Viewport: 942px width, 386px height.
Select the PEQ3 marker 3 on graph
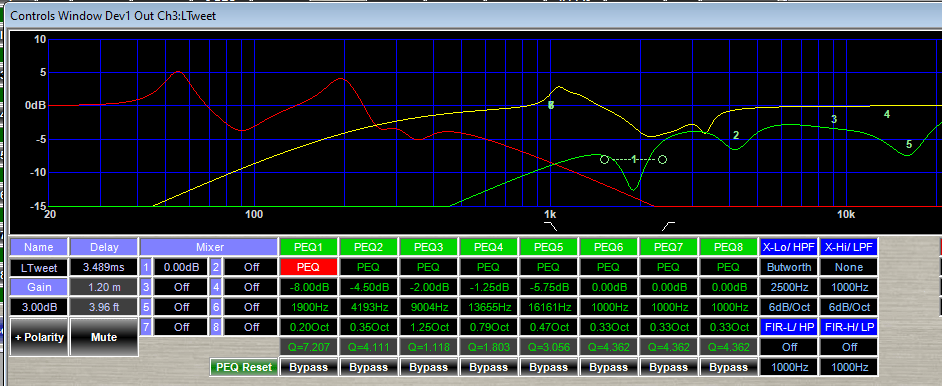834,119
